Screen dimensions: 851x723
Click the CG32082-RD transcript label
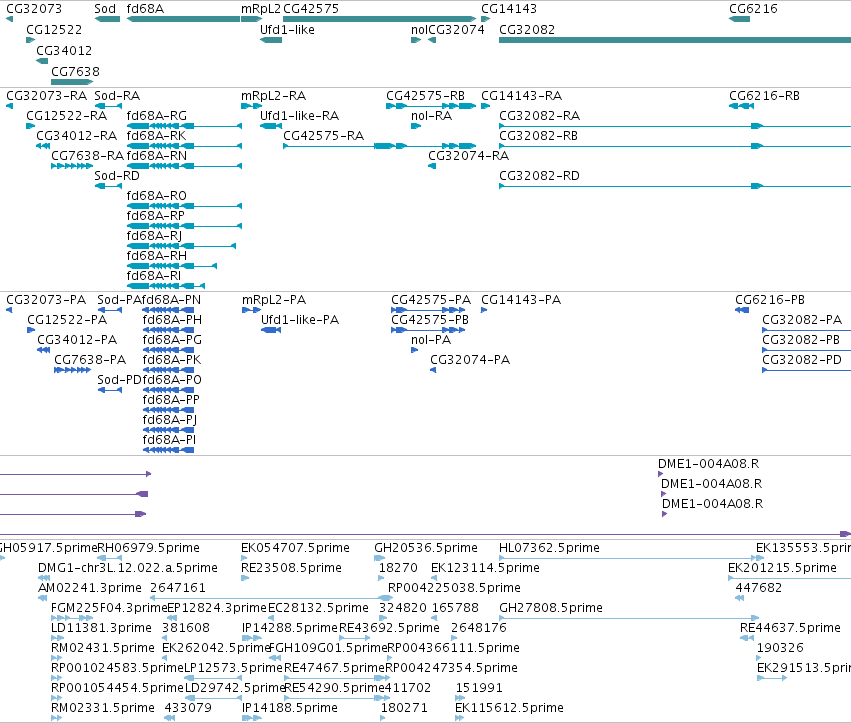click(539, 176)
